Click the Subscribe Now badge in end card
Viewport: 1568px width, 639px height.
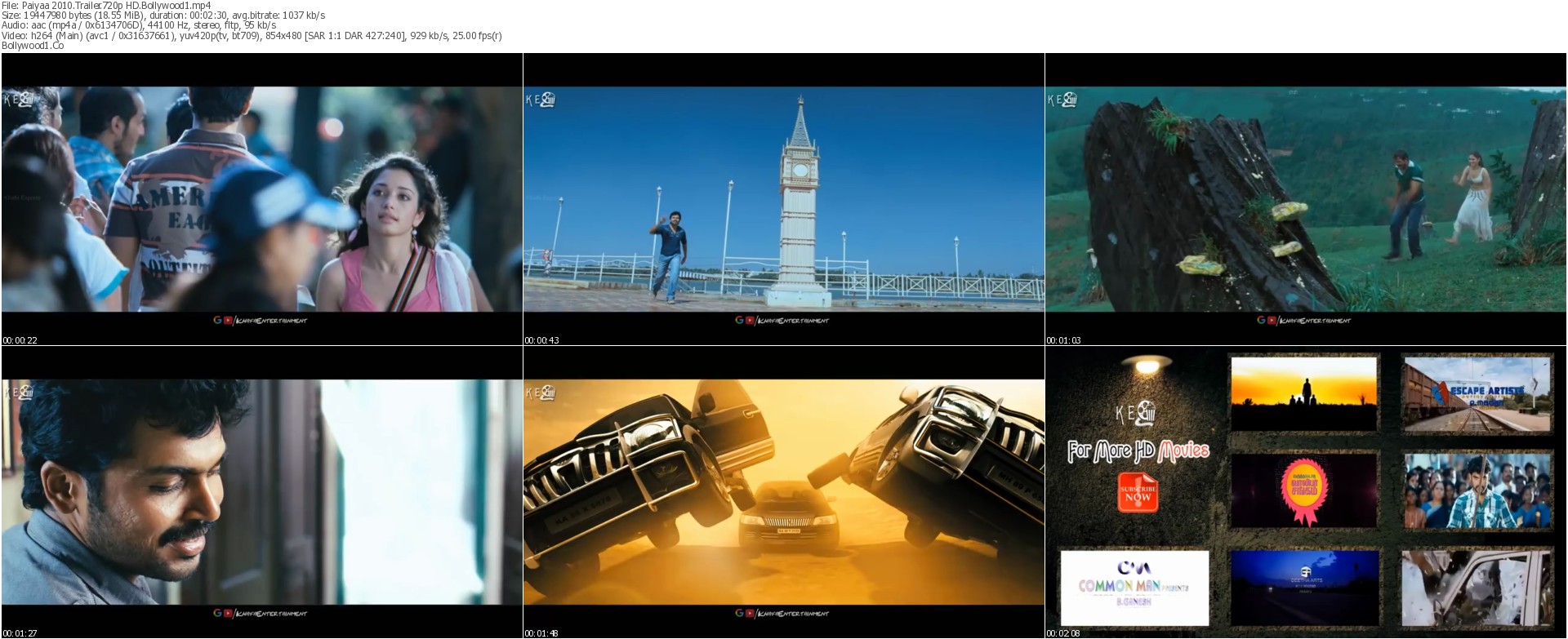[1138, 491]
